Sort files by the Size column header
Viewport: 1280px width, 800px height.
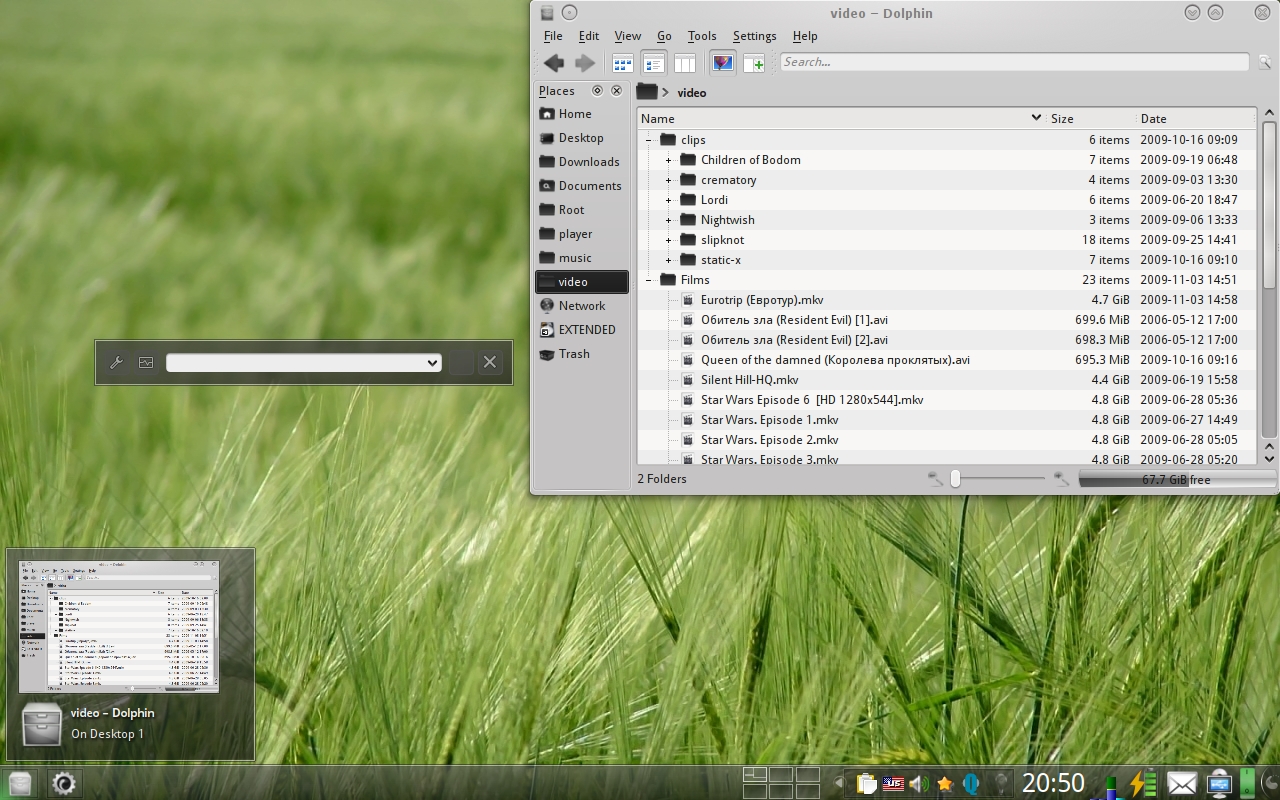1091,118
